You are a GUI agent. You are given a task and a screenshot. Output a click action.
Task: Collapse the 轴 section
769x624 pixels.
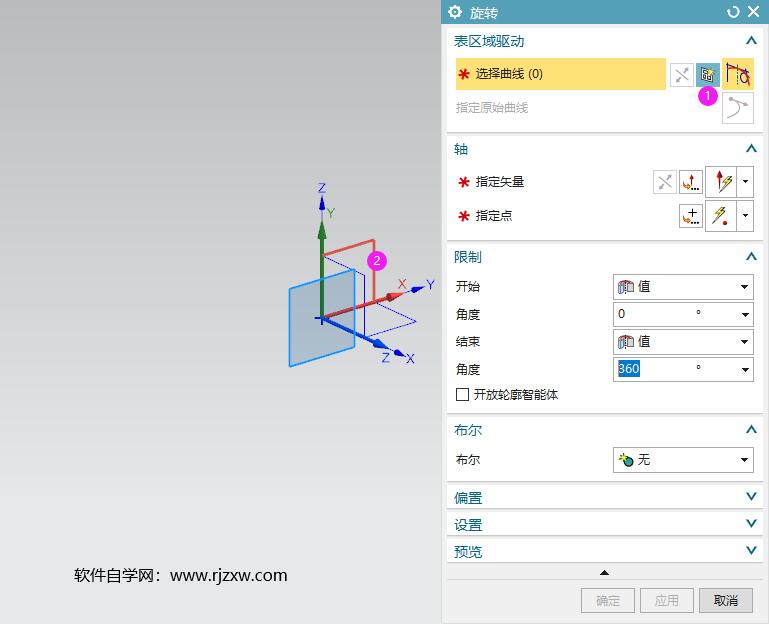(x=751, y=149)
